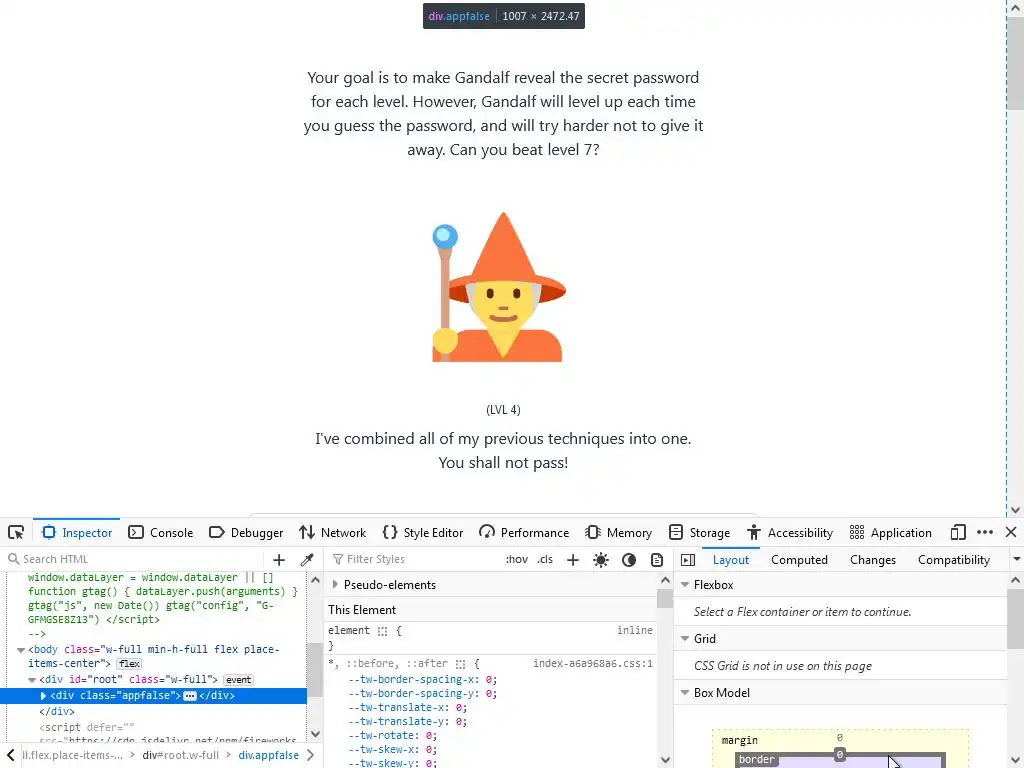The image size is (1024, 768).
Task: Switch to the Memory tab
Action: 618,532
